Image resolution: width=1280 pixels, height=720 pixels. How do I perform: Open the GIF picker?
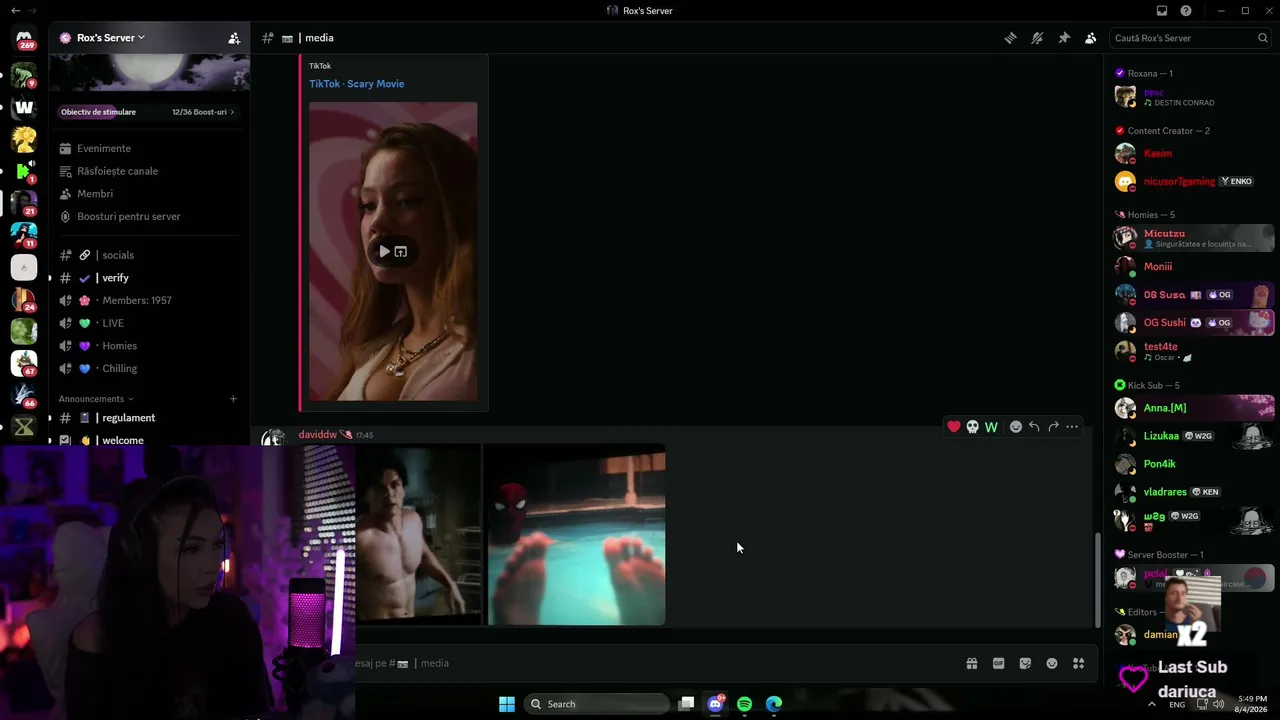(x=998, y=663)
